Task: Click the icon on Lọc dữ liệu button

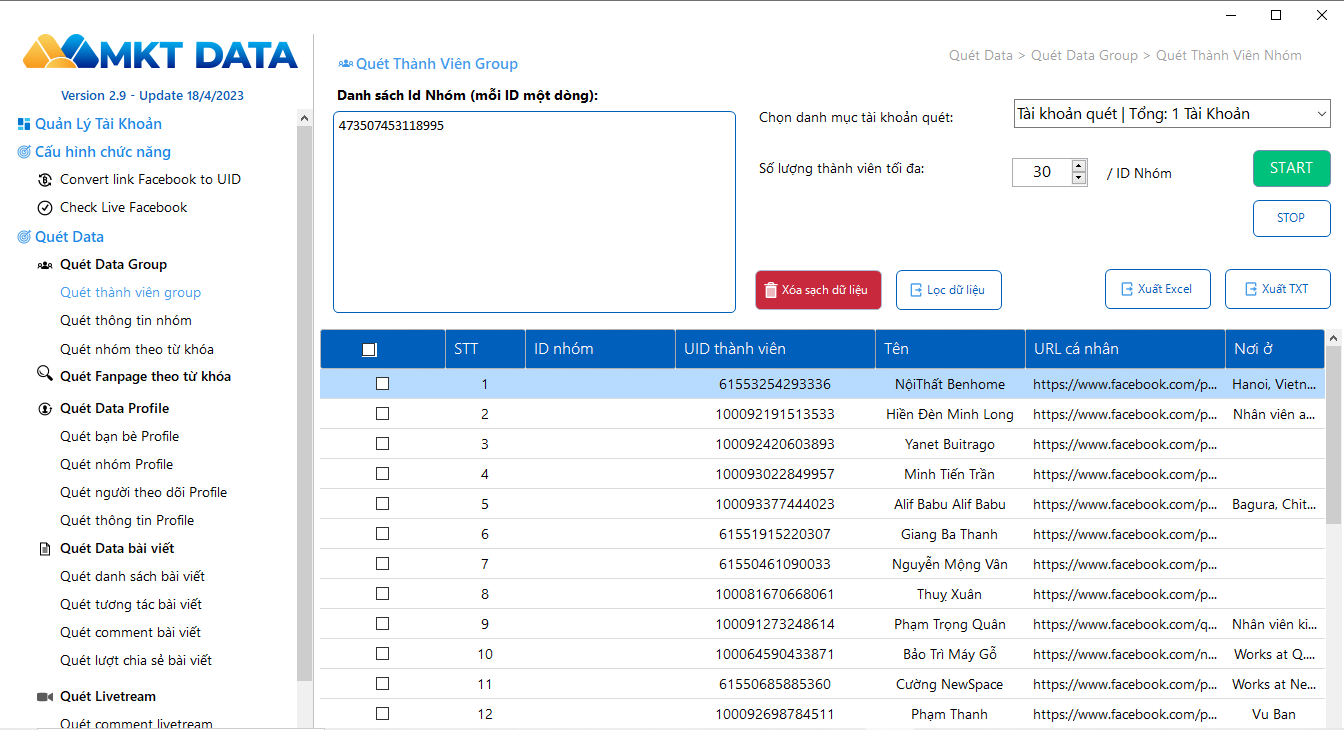Action: (915, 290)
